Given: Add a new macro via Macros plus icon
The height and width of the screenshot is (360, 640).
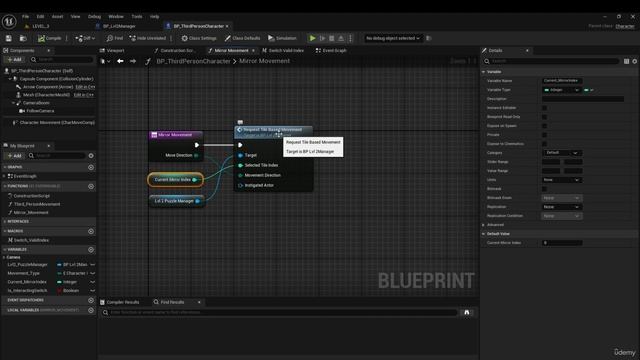Looking at the screenshot, I should pyautogui.click(x=91, y=231).
